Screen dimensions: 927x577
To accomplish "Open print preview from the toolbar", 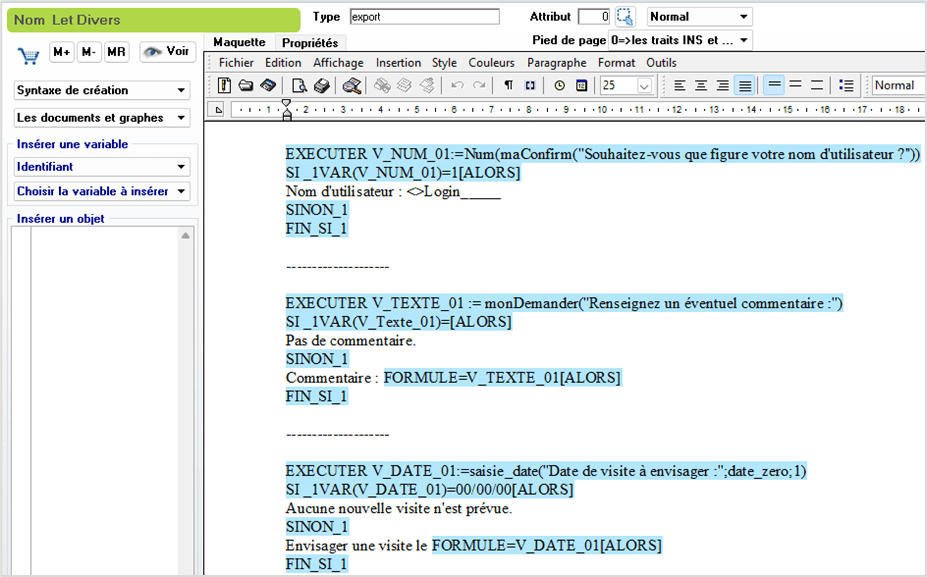I will point(299,86).
